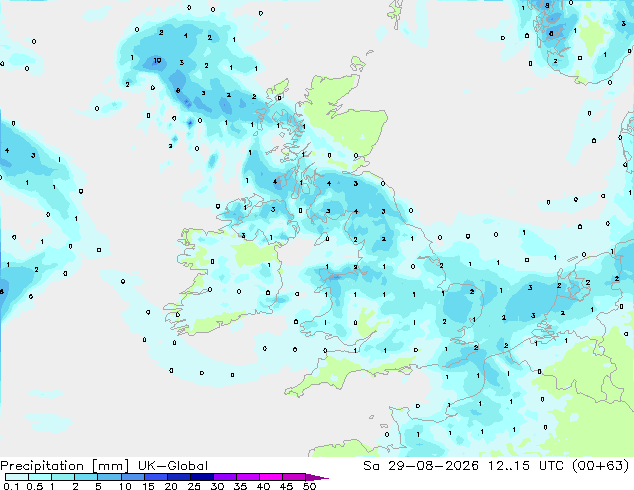Click the legend label '15'
Image resolution: width=634 pixels, height=490 pixels.
[x=148, y=486]
